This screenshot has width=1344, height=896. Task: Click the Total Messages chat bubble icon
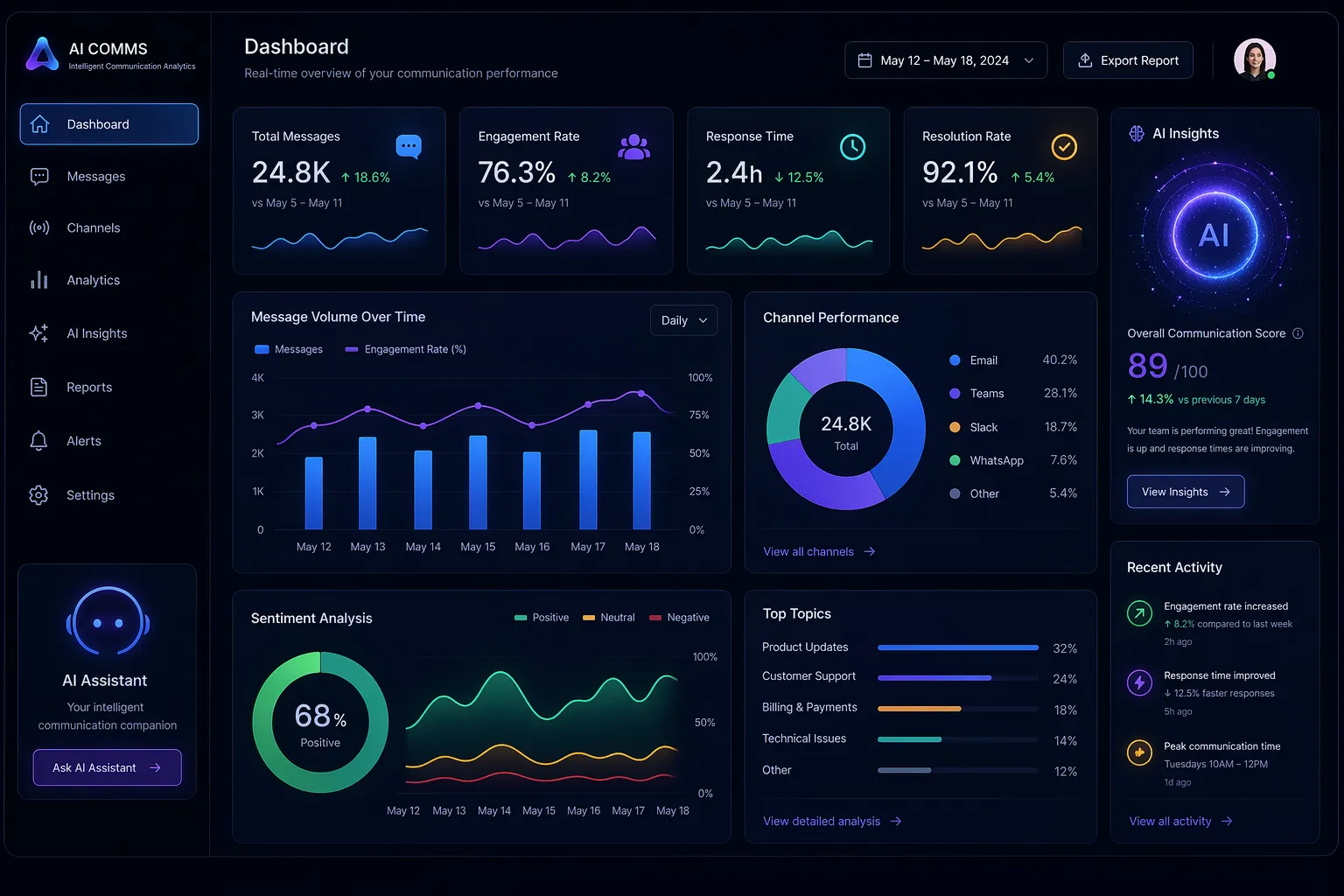409,146
